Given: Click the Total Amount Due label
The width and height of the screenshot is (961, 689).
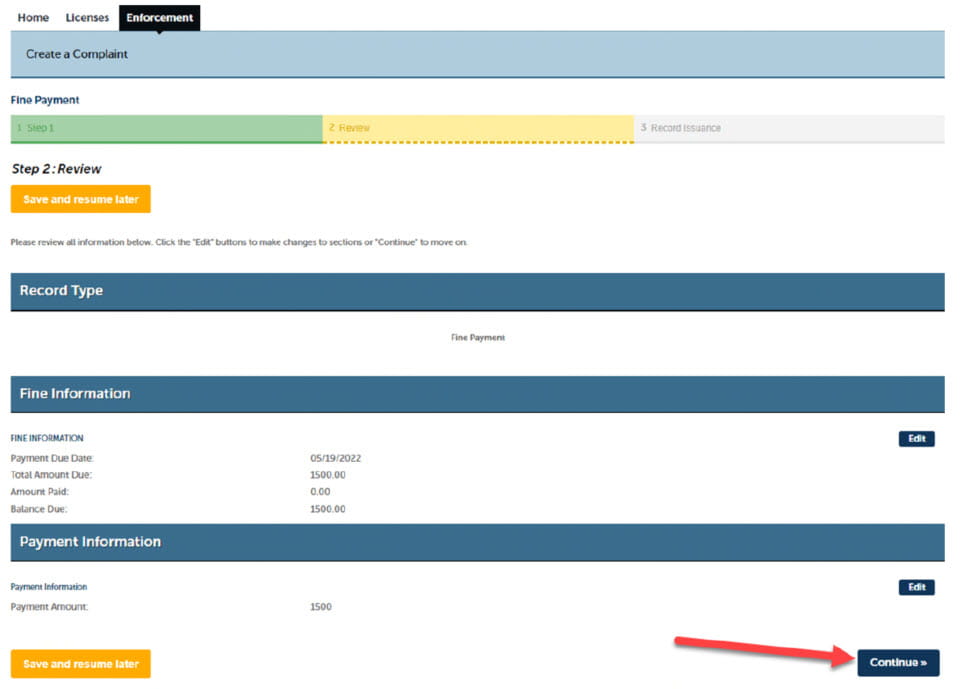Looking at the screenshot, I should [x=51, y=475].
